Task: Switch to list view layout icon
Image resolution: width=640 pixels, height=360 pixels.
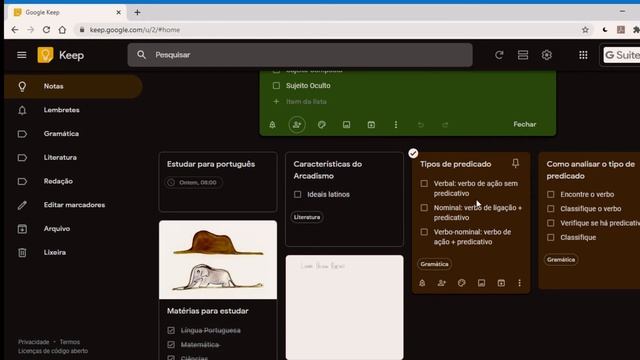Action: coord(523,55)
